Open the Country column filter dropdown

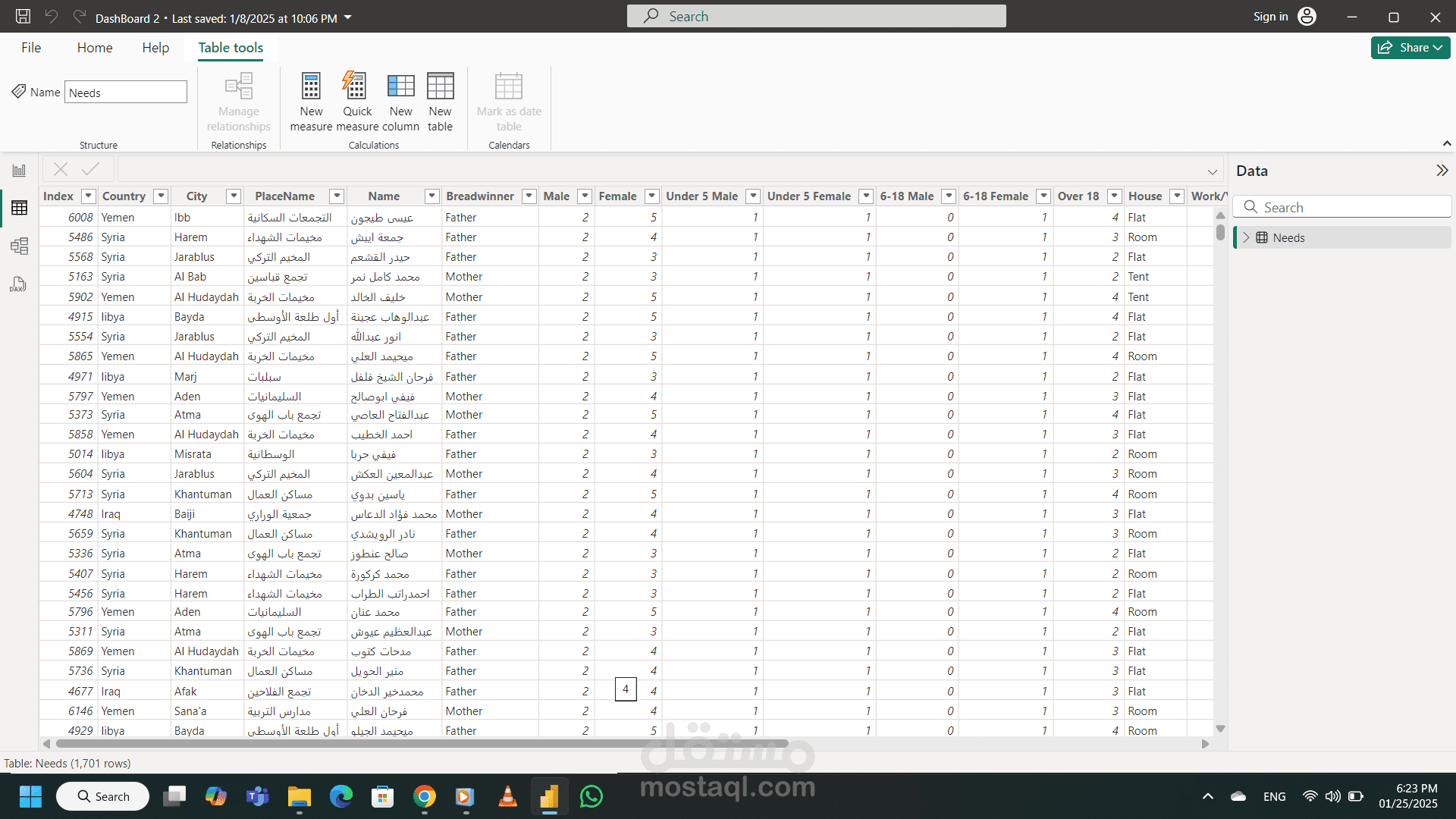(x=161, y=196)
